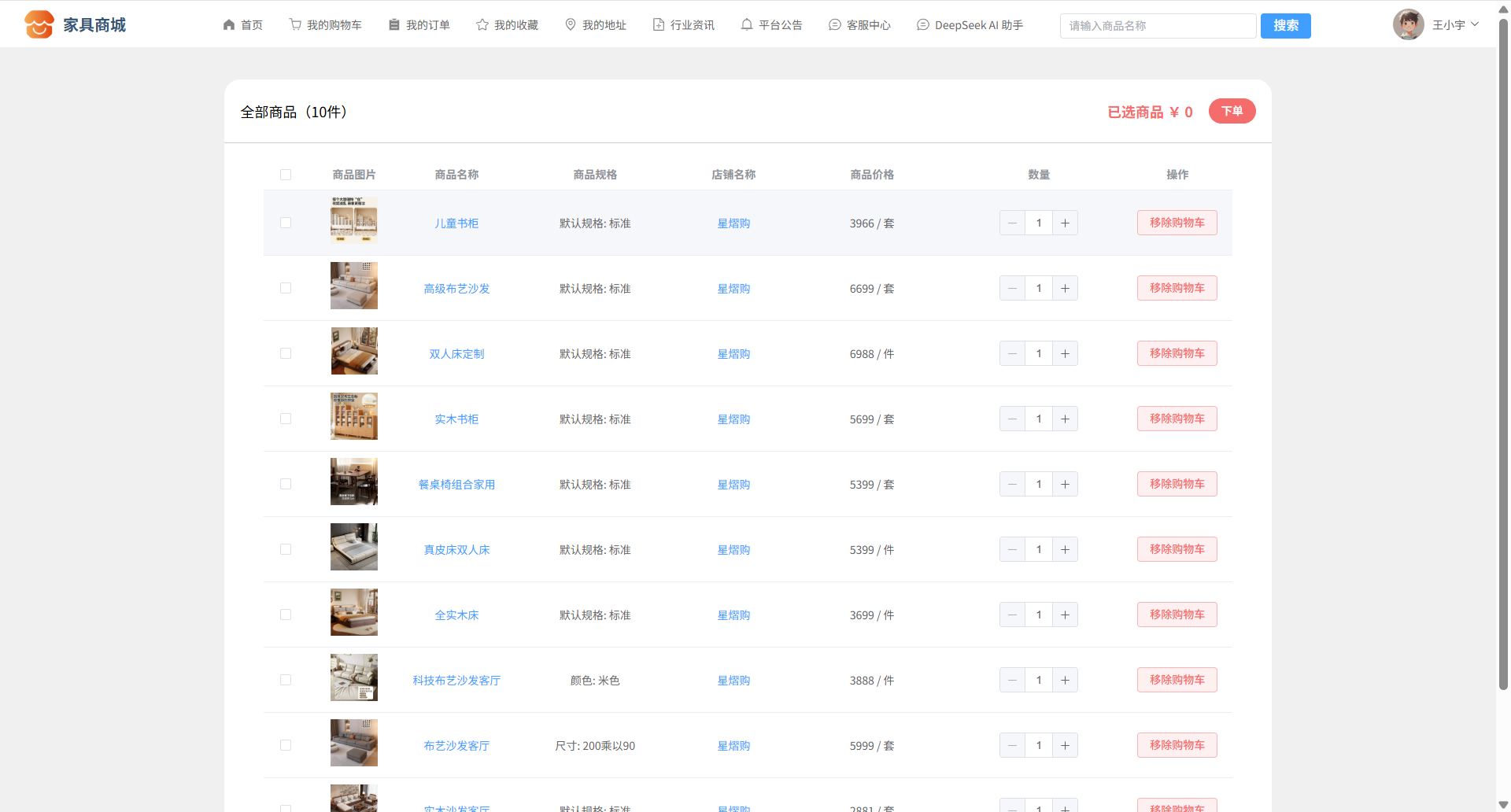
Task: Focus the product name search field
Action: pos(1158,26)
